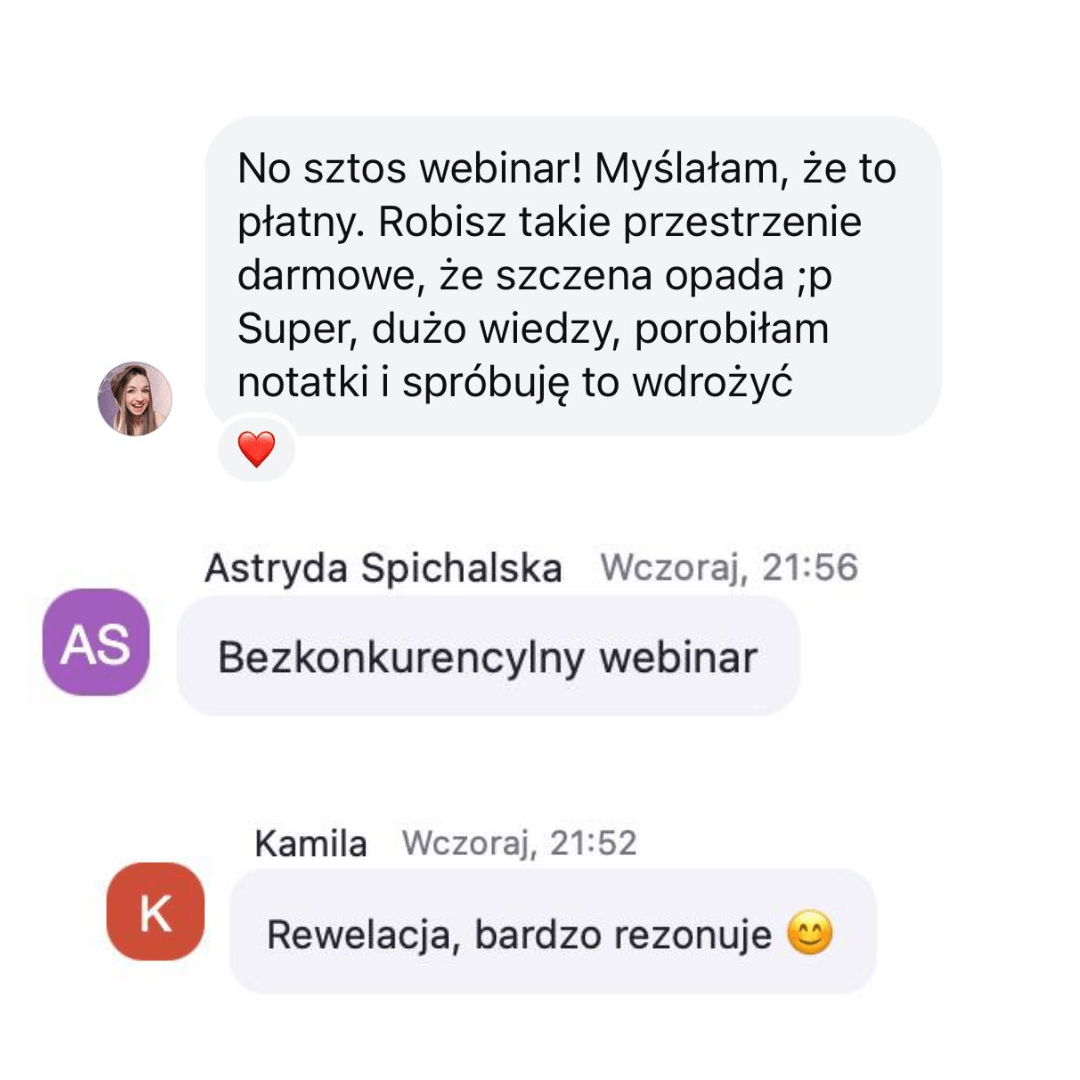This screenshot has height=1080, width=1080.
Task: Select the "No sztos webinar!" text
Action: [x=410, y=168]
